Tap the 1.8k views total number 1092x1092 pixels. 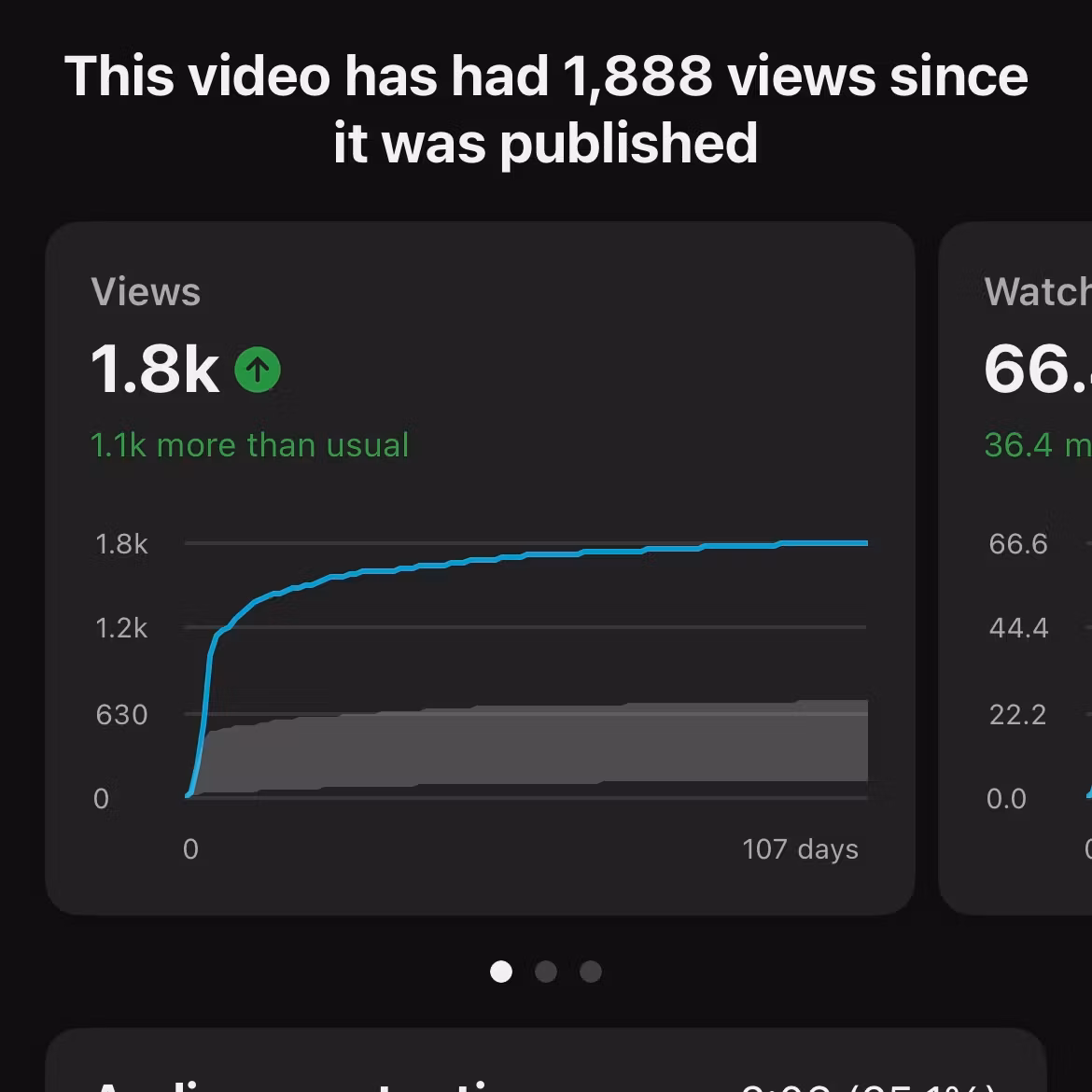(155, 369)
